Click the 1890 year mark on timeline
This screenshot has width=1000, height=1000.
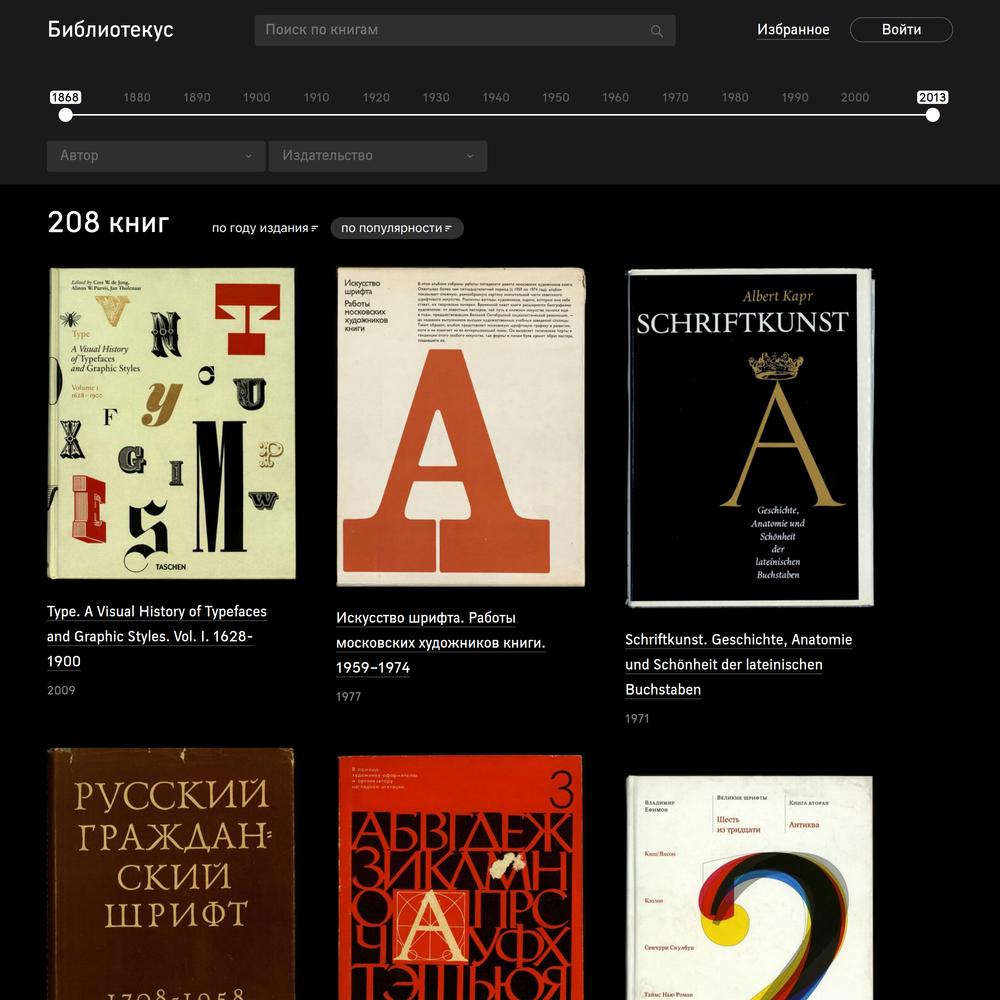coord(197,98)
